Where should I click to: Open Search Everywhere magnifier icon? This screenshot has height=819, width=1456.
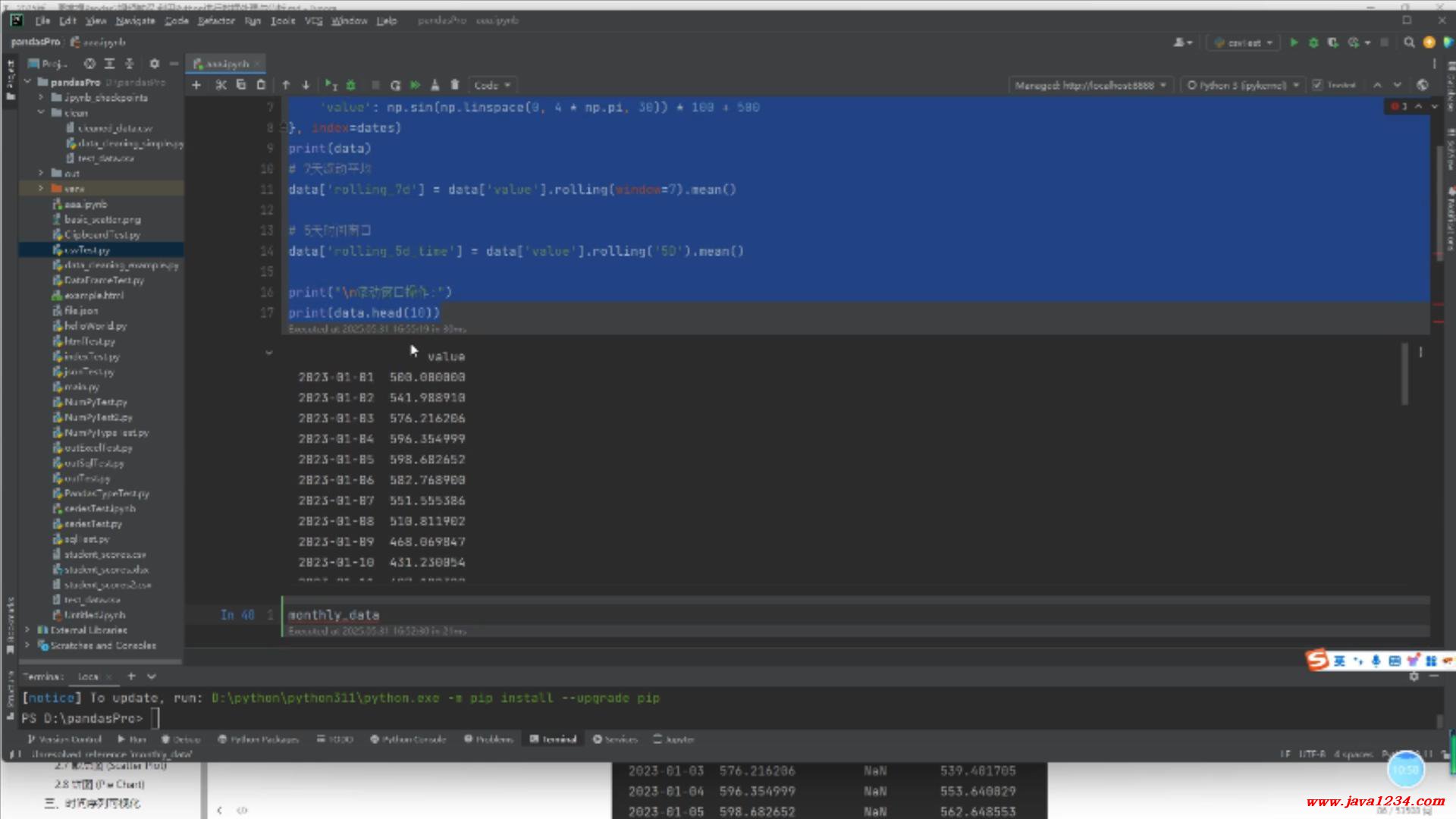pyautogui.click(x=1409, y=42)
